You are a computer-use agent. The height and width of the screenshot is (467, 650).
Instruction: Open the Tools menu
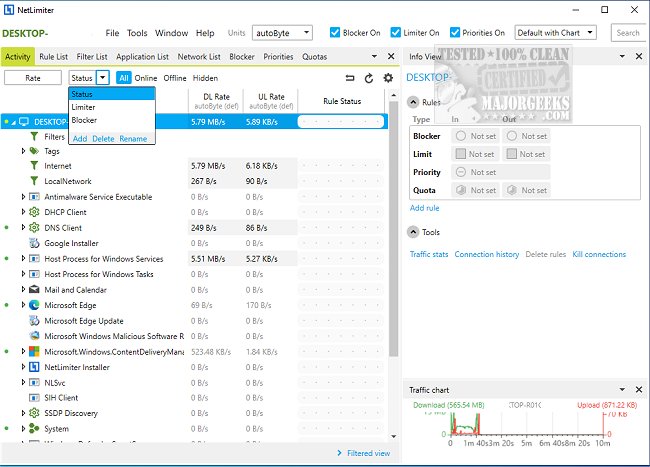[x=137, y=33]
